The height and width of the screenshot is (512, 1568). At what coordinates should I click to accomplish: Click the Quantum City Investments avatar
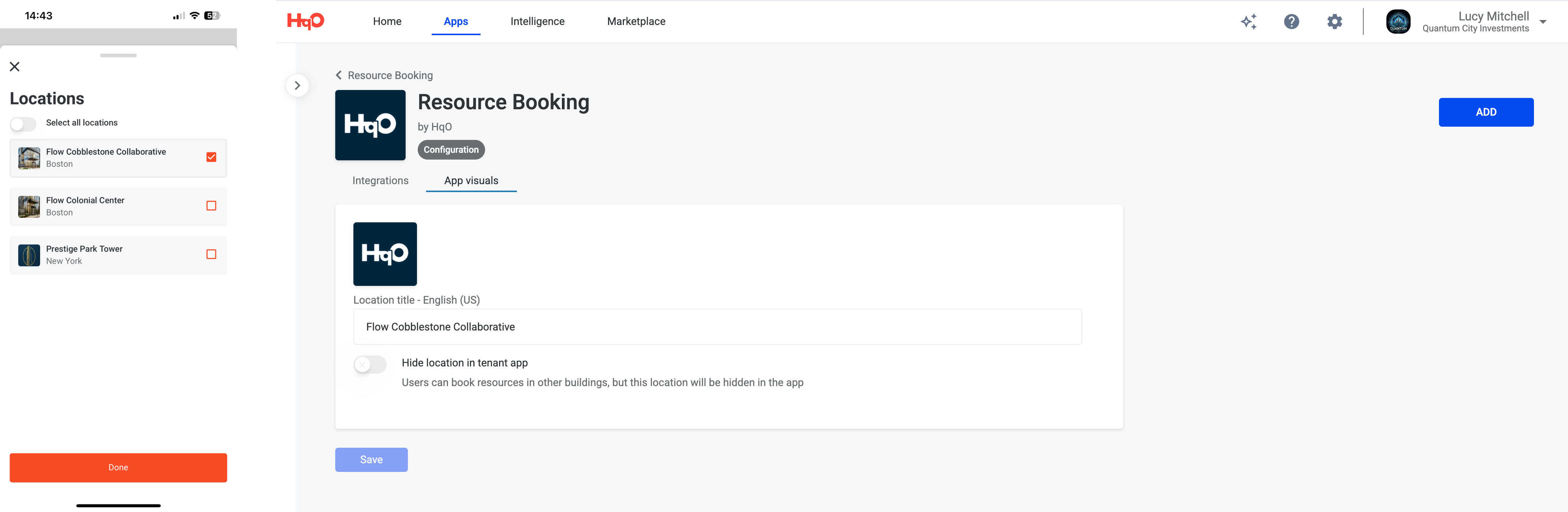click(x=1398, y=22)
